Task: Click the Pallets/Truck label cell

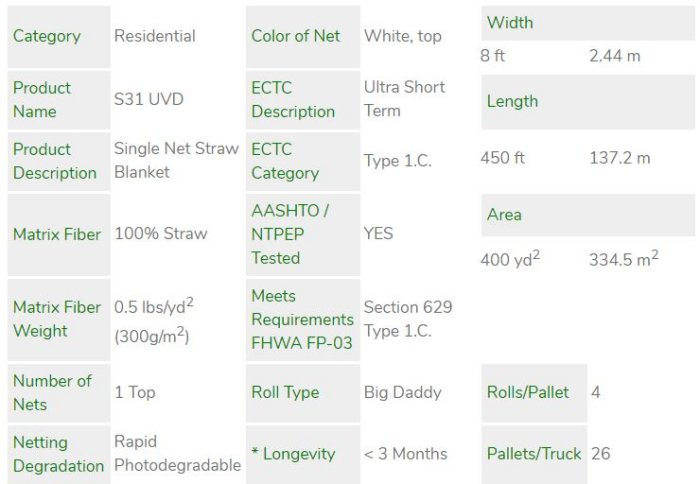Action: click(x=533, y=453)
